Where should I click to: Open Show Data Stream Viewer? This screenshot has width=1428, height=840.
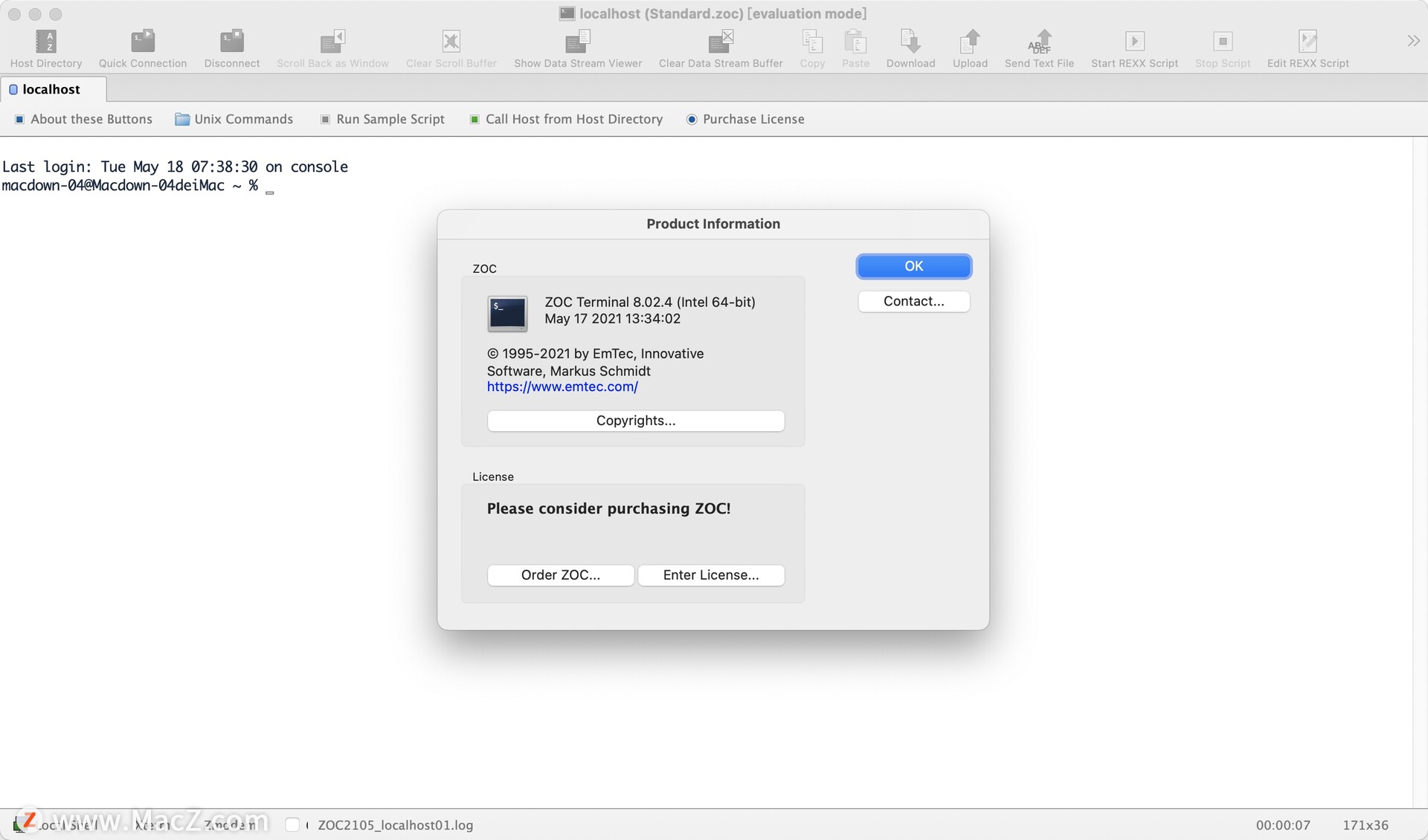pyautogui.click(x=578, y=49)
